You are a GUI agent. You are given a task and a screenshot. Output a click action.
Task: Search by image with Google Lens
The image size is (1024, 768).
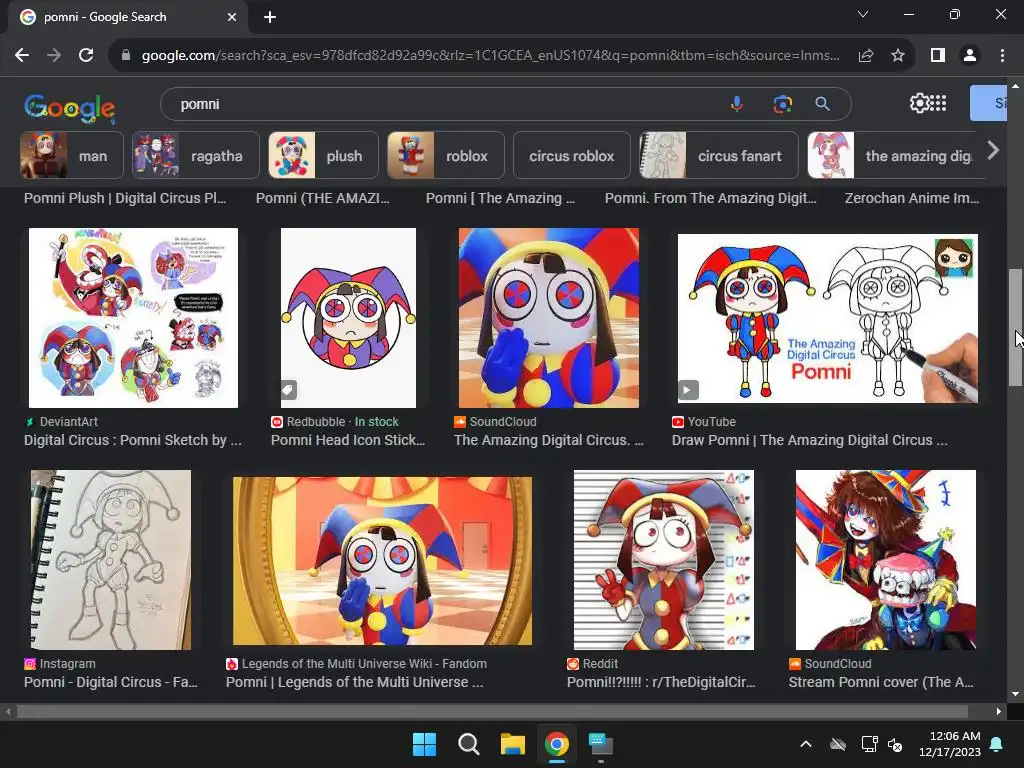click(782, 104)
